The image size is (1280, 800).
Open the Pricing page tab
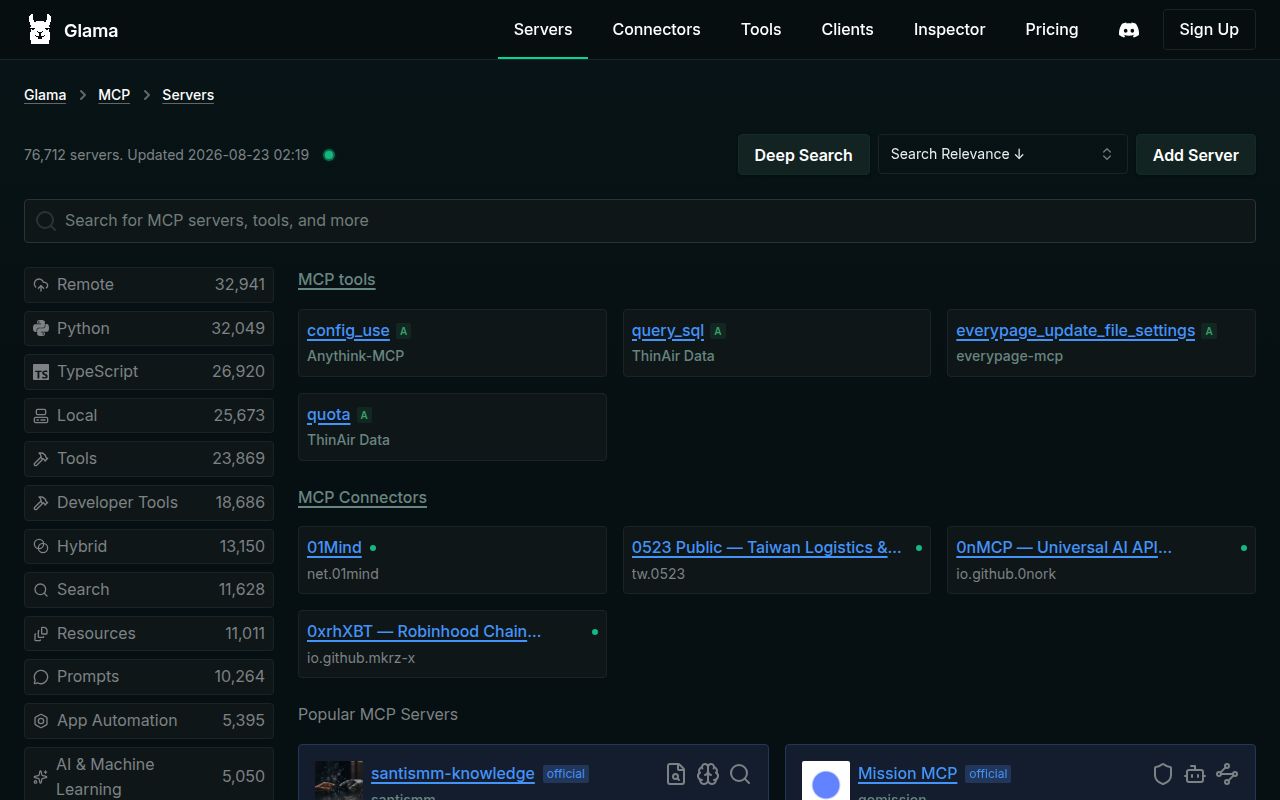point(1052,30)
